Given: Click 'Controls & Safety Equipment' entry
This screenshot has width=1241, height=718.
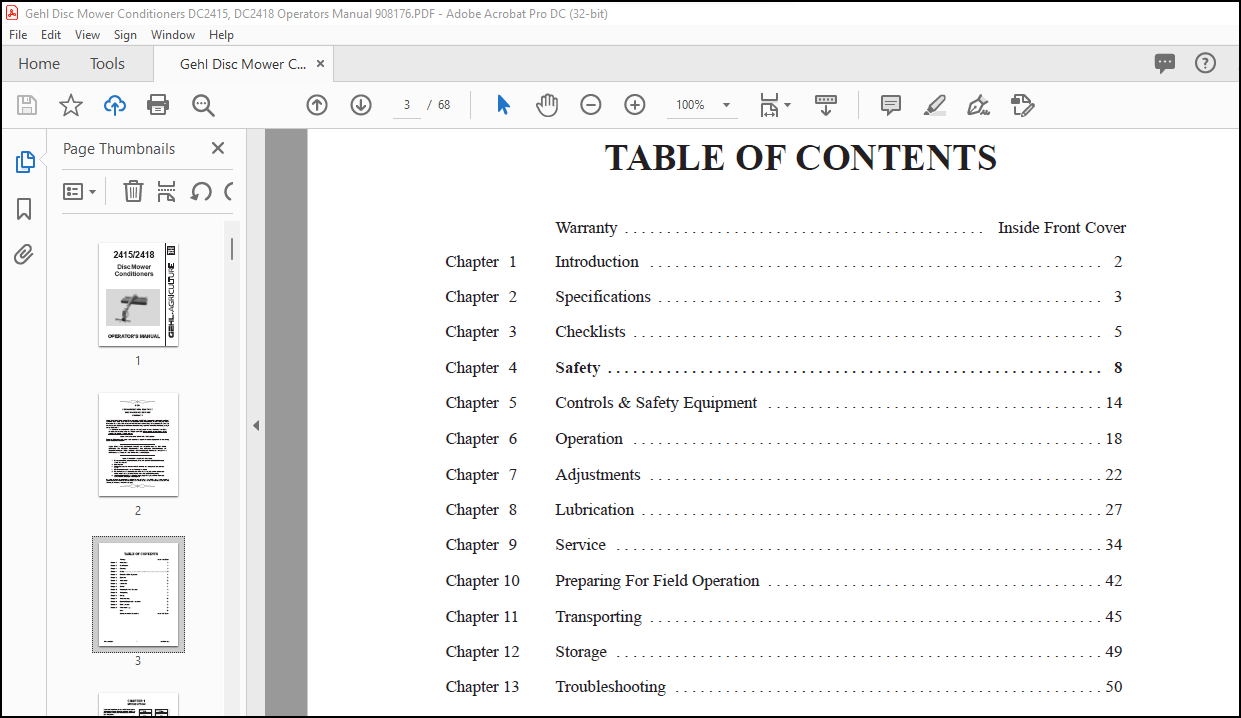Looking at the screenshot, I should [x=656, y=403].
